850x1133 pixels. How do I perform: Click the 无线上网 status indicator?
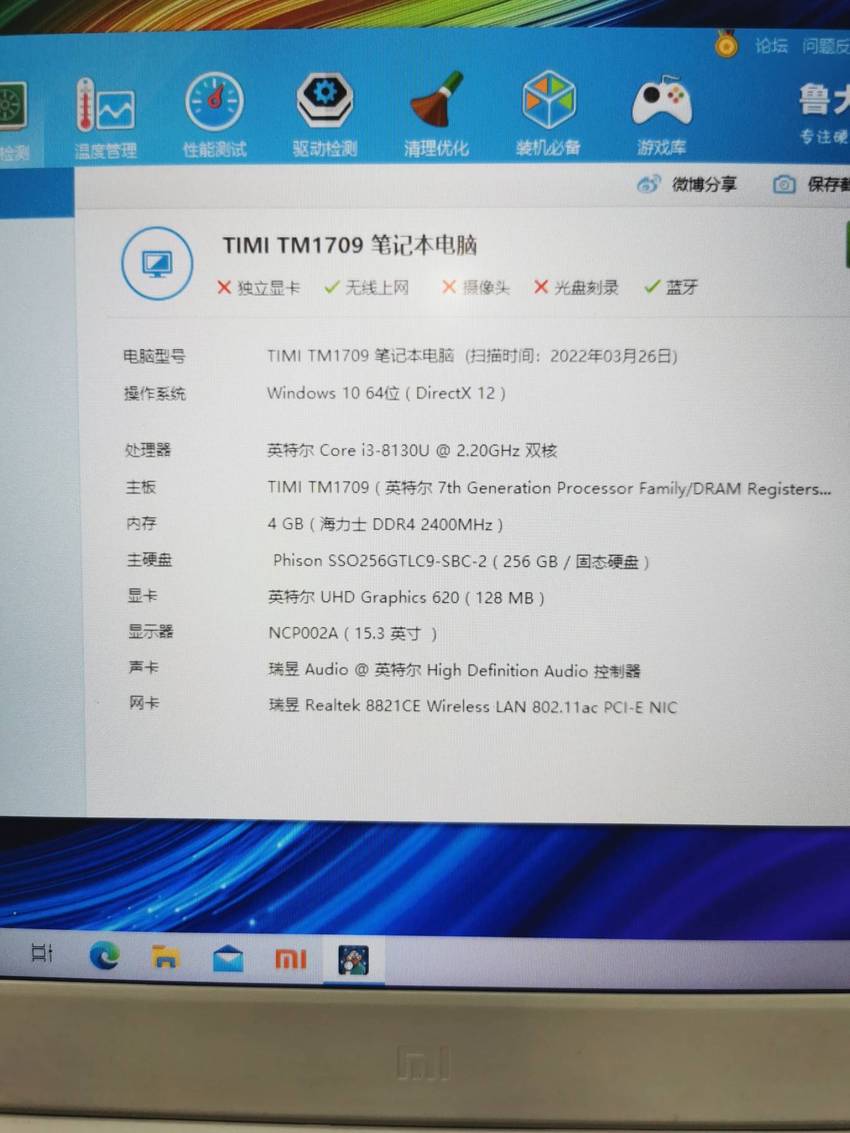click(x=366, y=288)
